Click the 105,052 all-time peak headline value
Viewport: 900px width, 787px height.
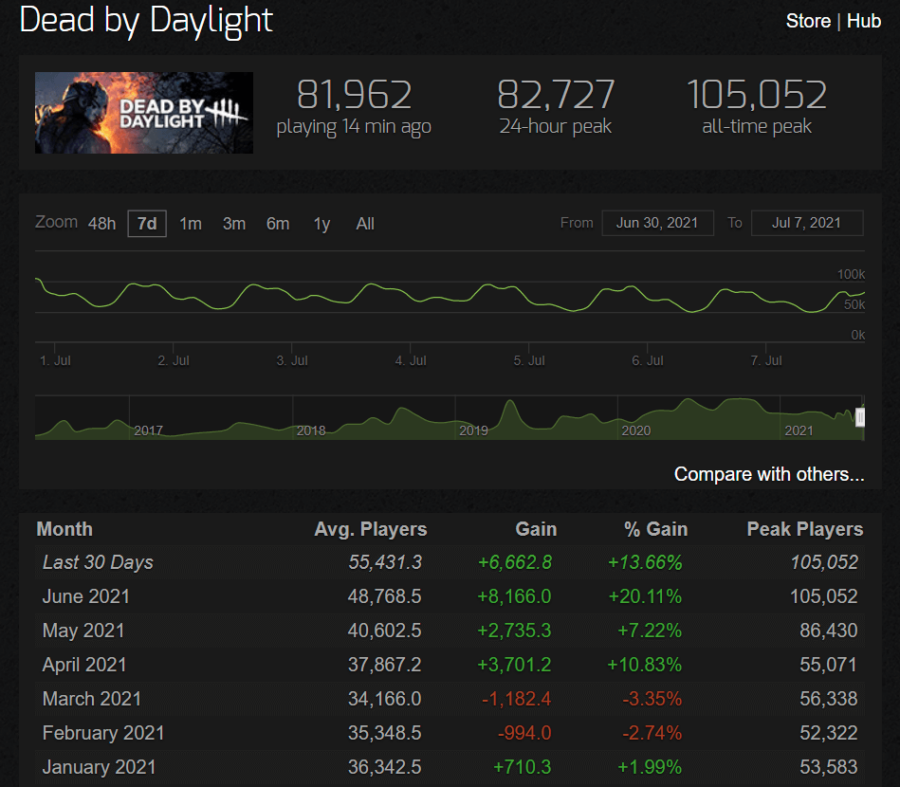(757, 95)
